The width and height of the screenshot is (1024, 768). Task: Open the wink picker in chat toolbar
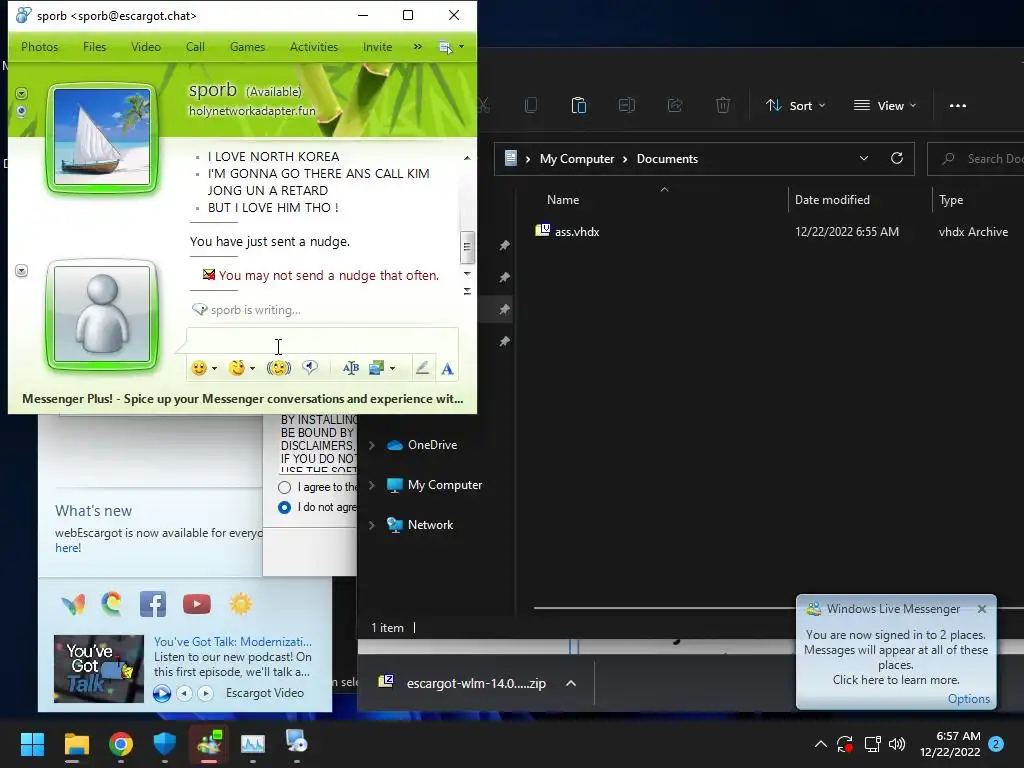pyautogui.click(x=236, y=368)
